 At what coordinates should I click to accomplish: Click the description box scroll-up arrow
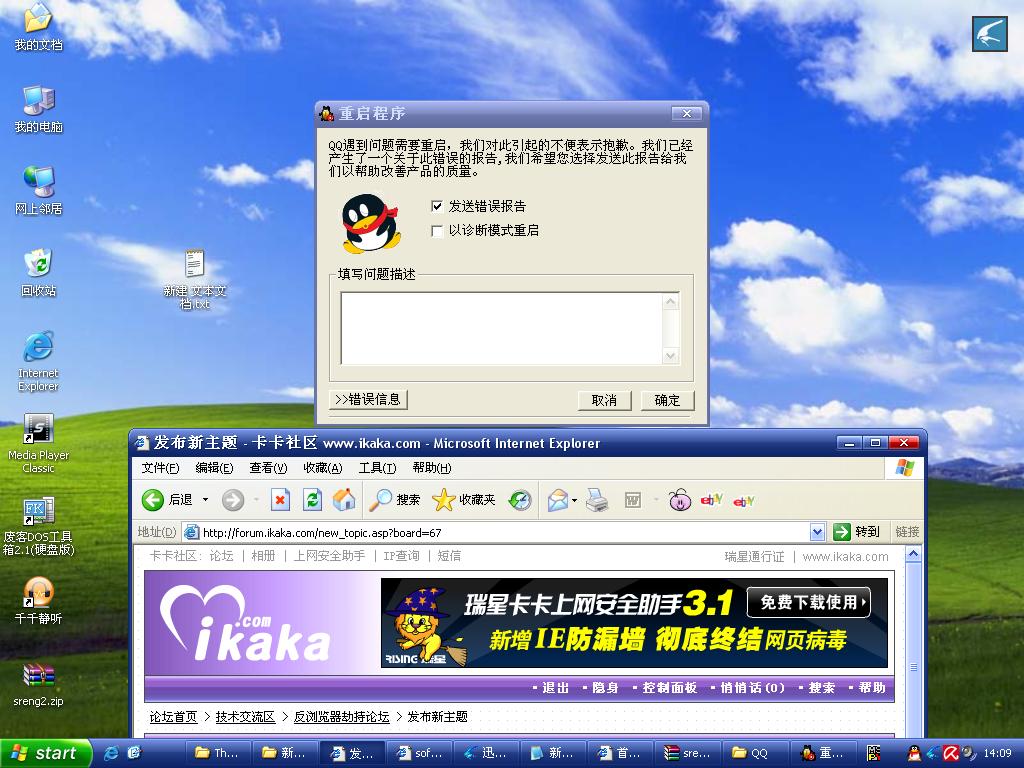tap(671, 301)
